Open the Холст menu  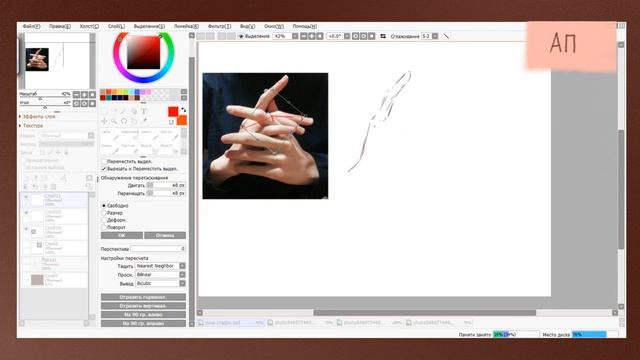pos(89,26)
